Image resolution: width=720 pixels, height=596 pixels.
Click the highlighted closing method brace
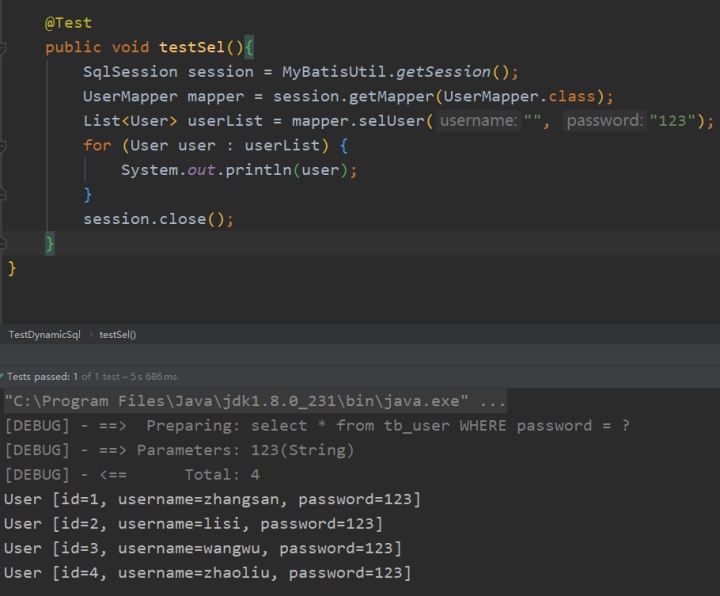tap(50, 243)
